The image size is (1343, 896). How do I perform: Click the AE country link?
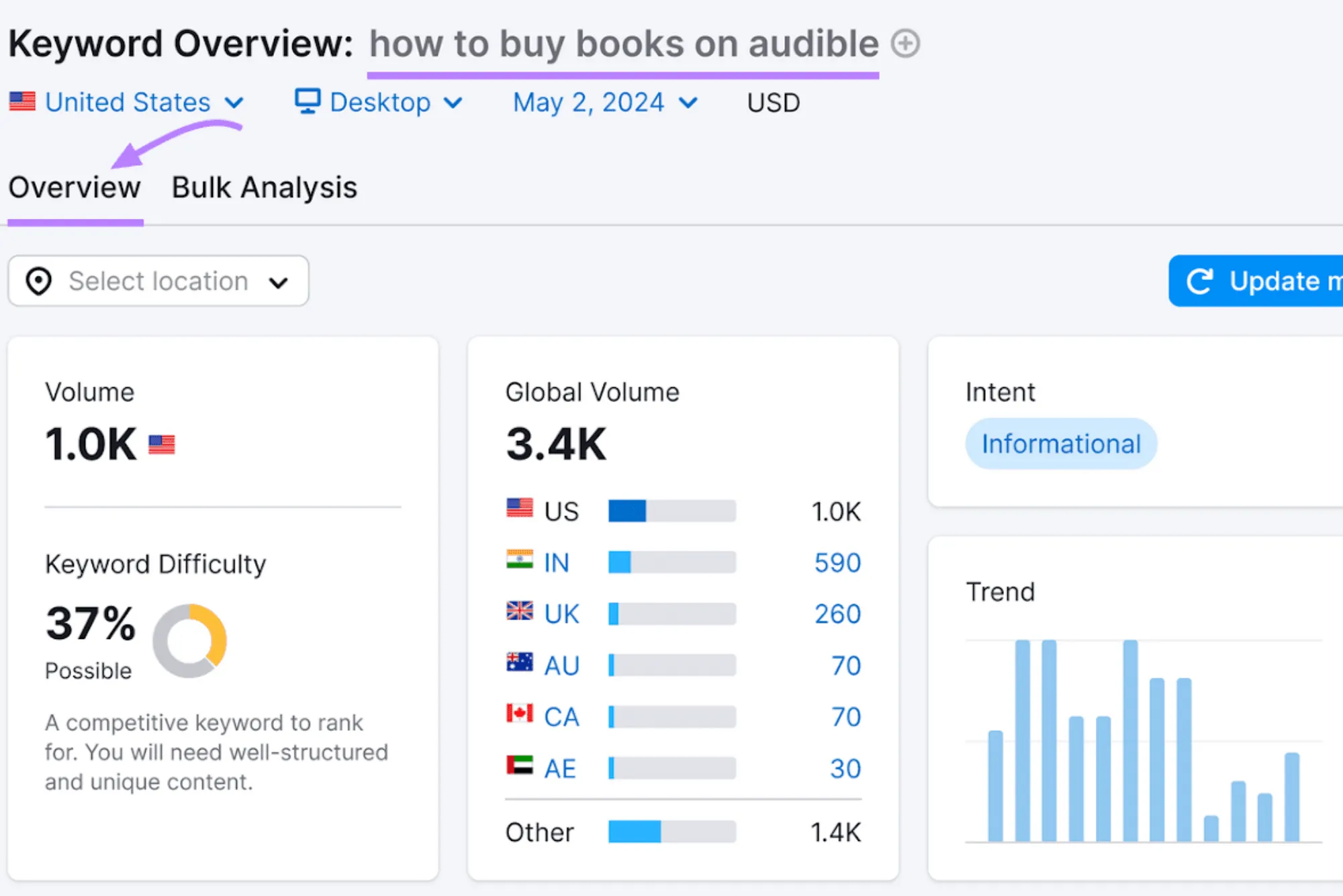click(x=560, y=768)
